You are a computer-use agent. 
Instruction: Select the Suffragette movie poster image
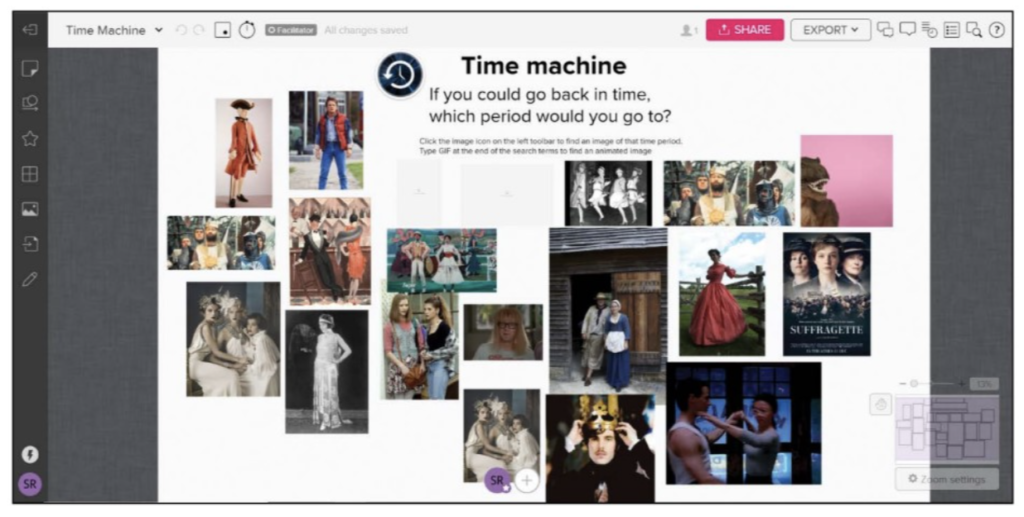(x=827, y=294)
